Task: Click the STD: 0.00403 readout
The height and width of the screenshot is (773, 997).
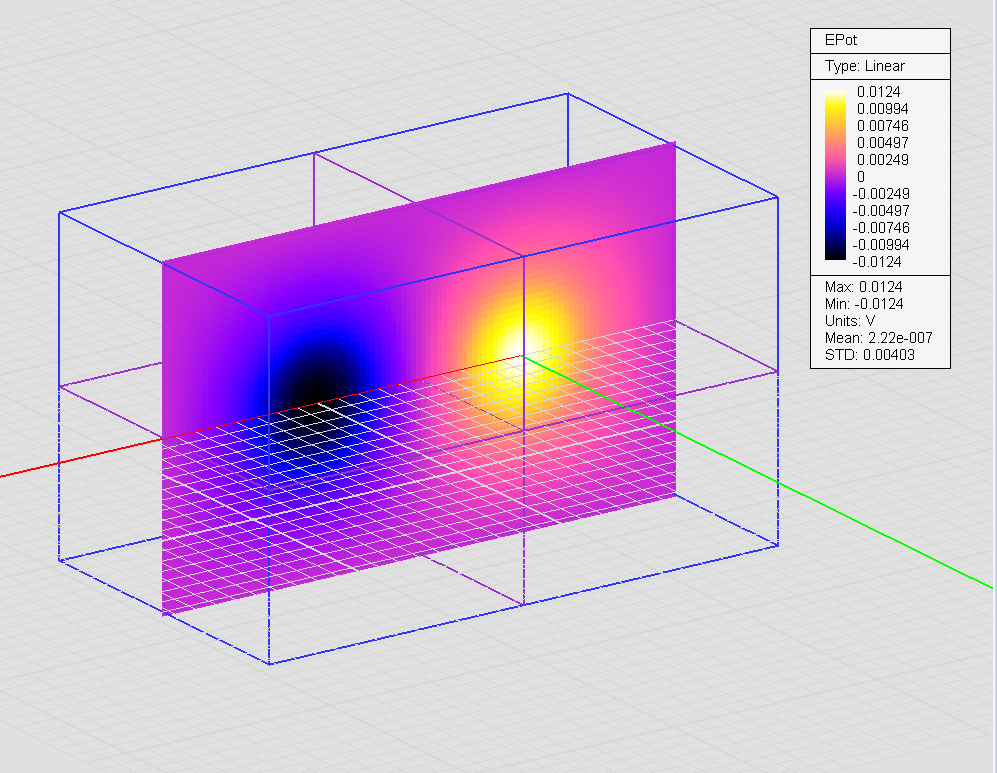Action: (869, 355)
